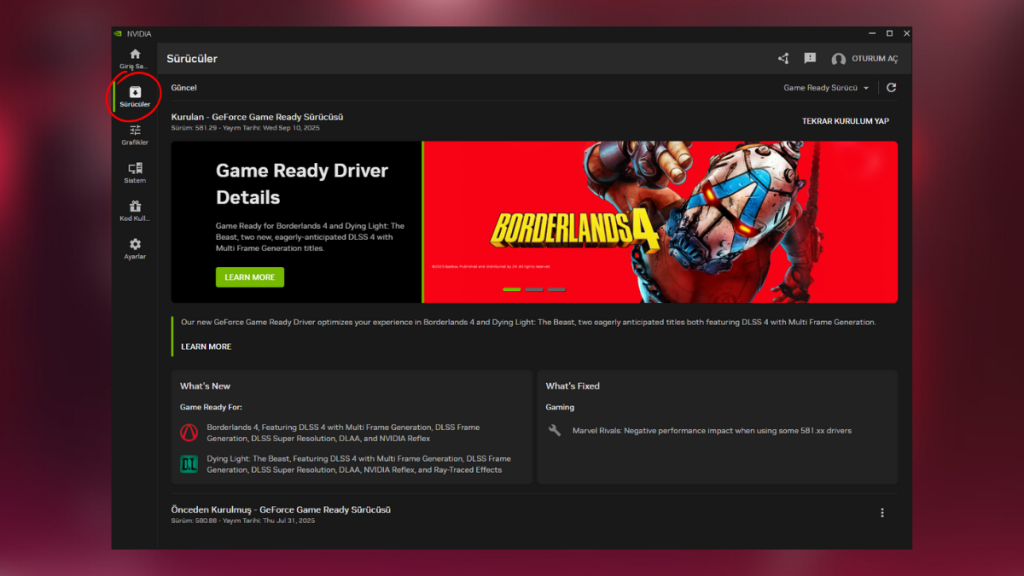Screen dimensions: 1024x576
Task: Open Ayarlar settings gear
Action: 135,244
